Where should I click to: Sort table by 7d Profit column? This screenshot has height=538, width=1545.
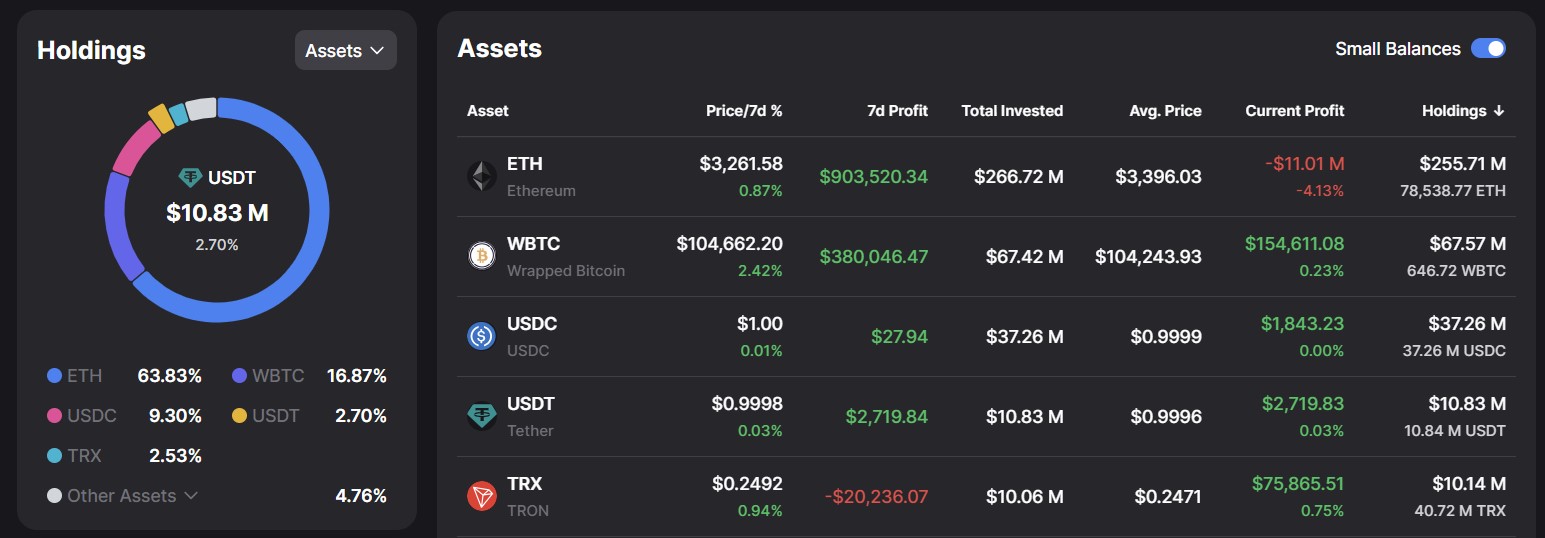pos(897,111)
